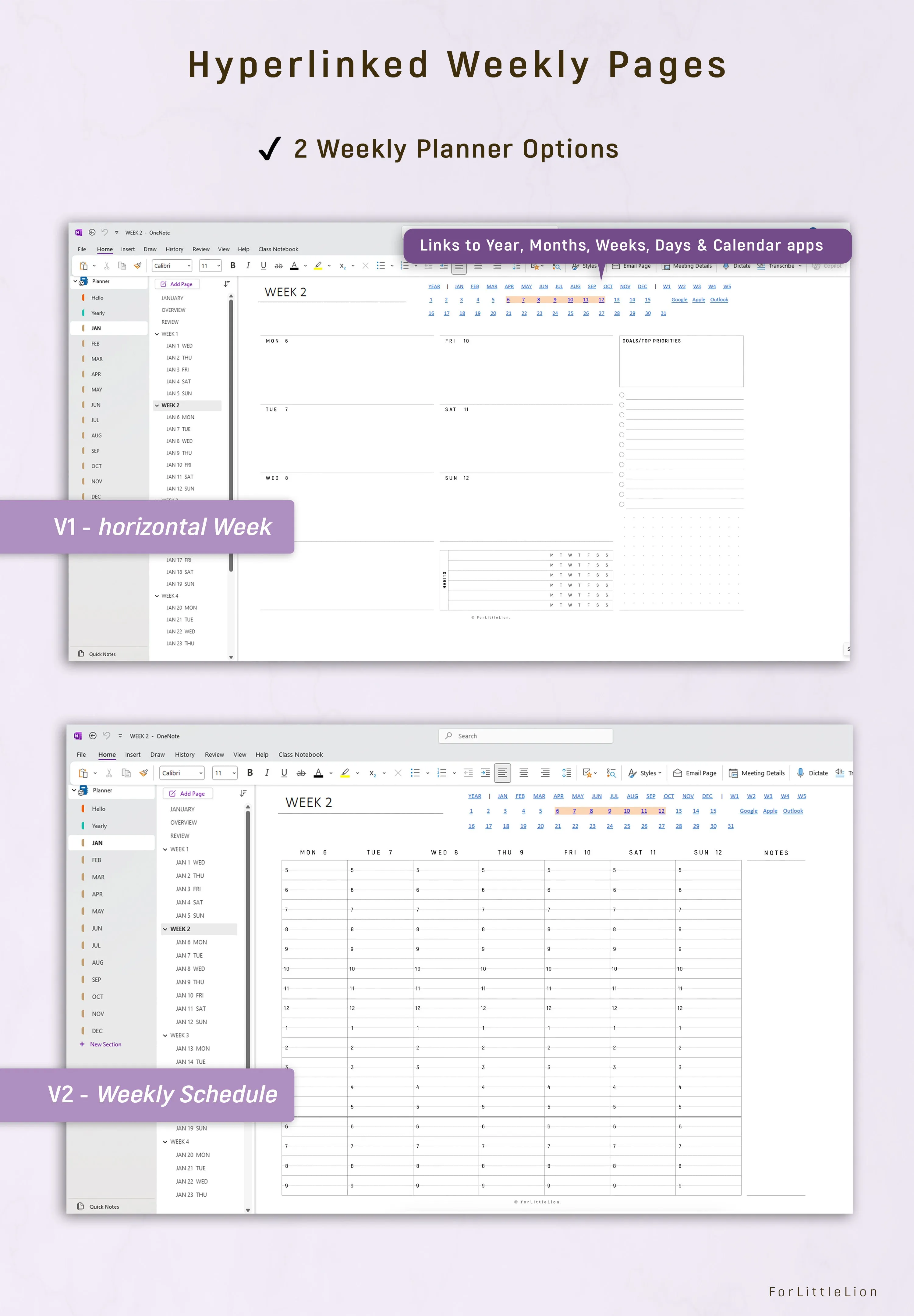This screenshot has width=914, height=1316.
Task: Toggle Bold in lower window ribbon
Action: pos(250,773)
